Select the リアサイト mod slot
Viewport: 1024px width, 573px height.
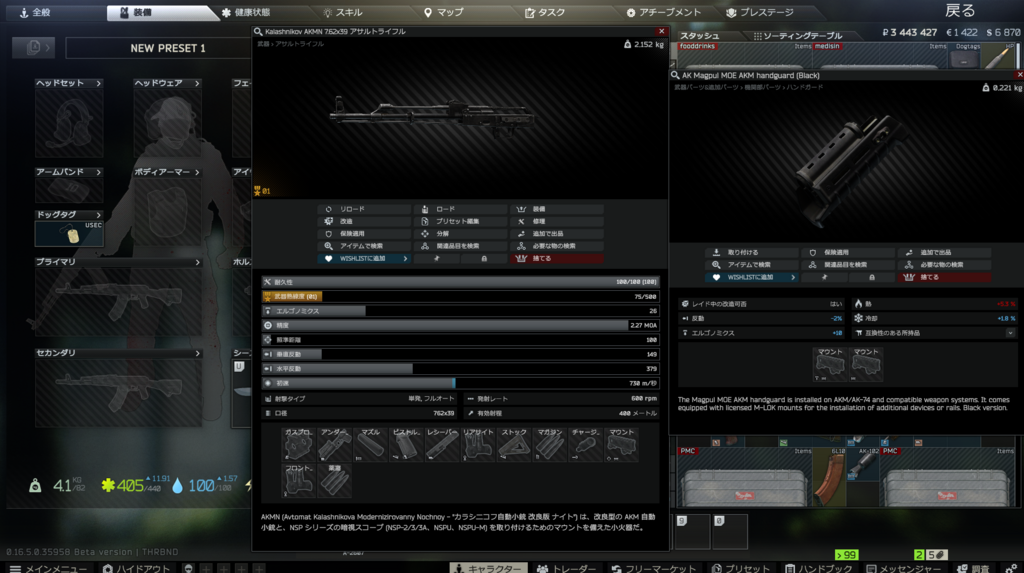[x=477, y=444]
